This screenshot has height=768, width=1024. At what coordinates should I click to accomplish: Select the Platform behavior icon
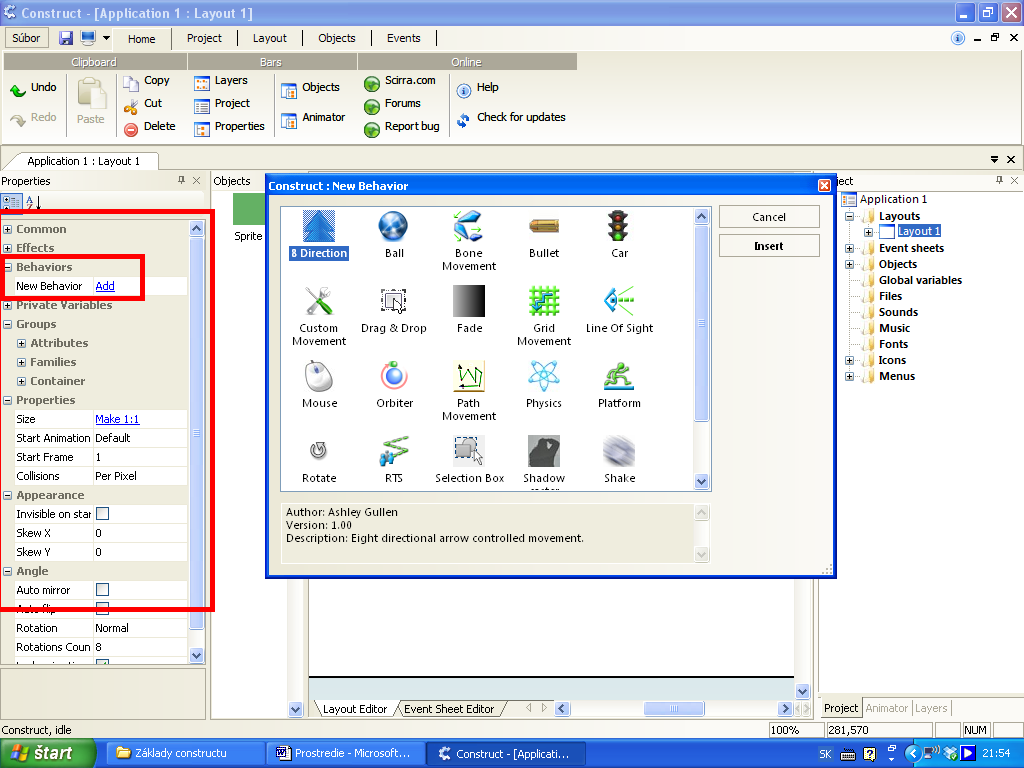(x=619, y=378)
